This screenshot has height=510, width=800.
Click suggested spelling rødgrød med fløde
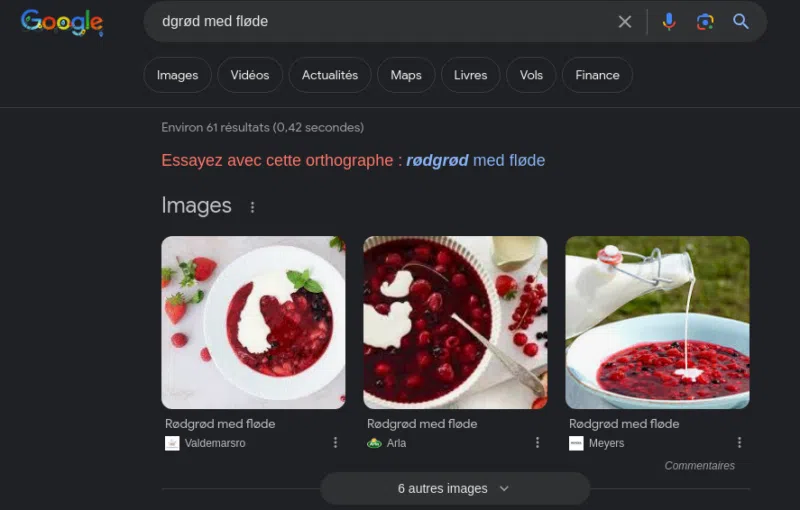point(475,160)
